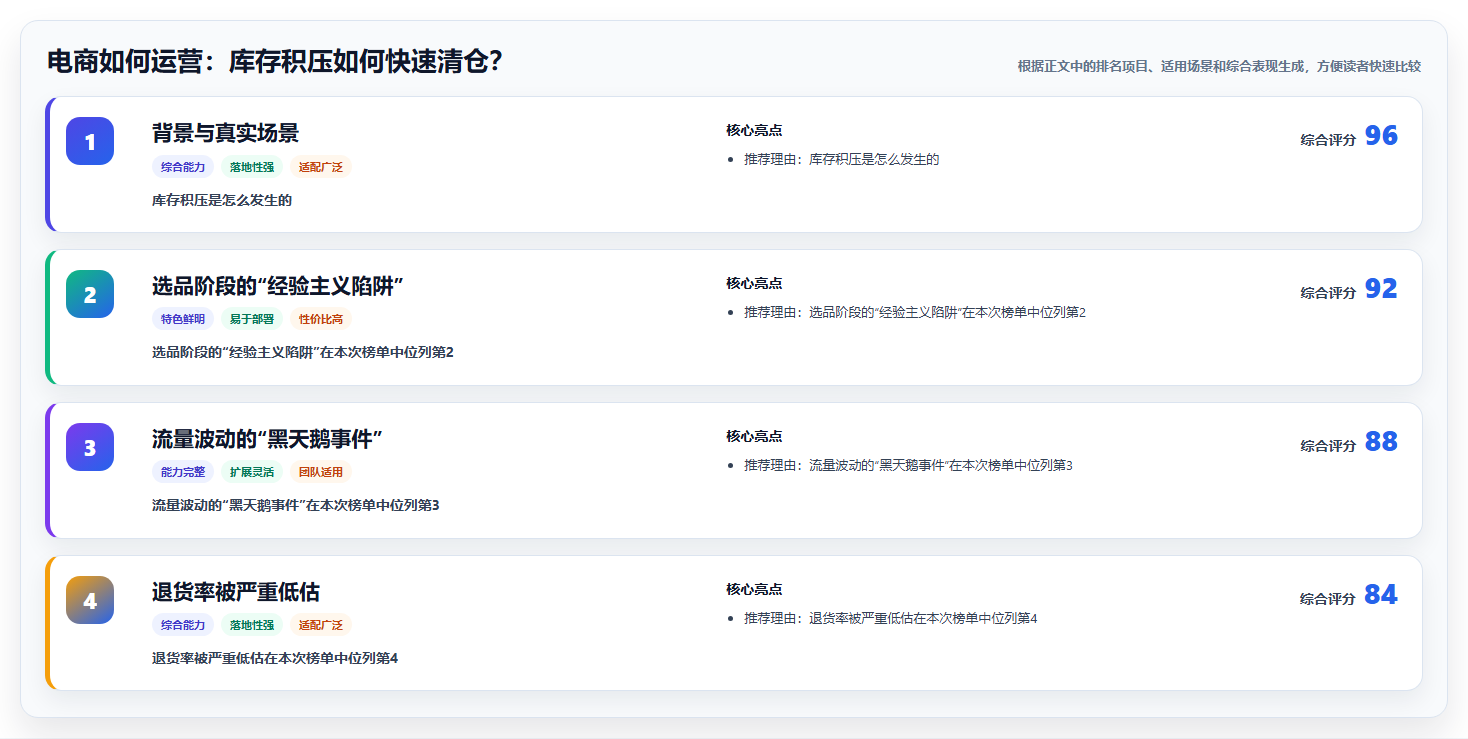The height and width of the screenshot is (739, 1468).
Task: Click bullet 推荐理由 for 退货率被严重低估
Action: (891, 619)
